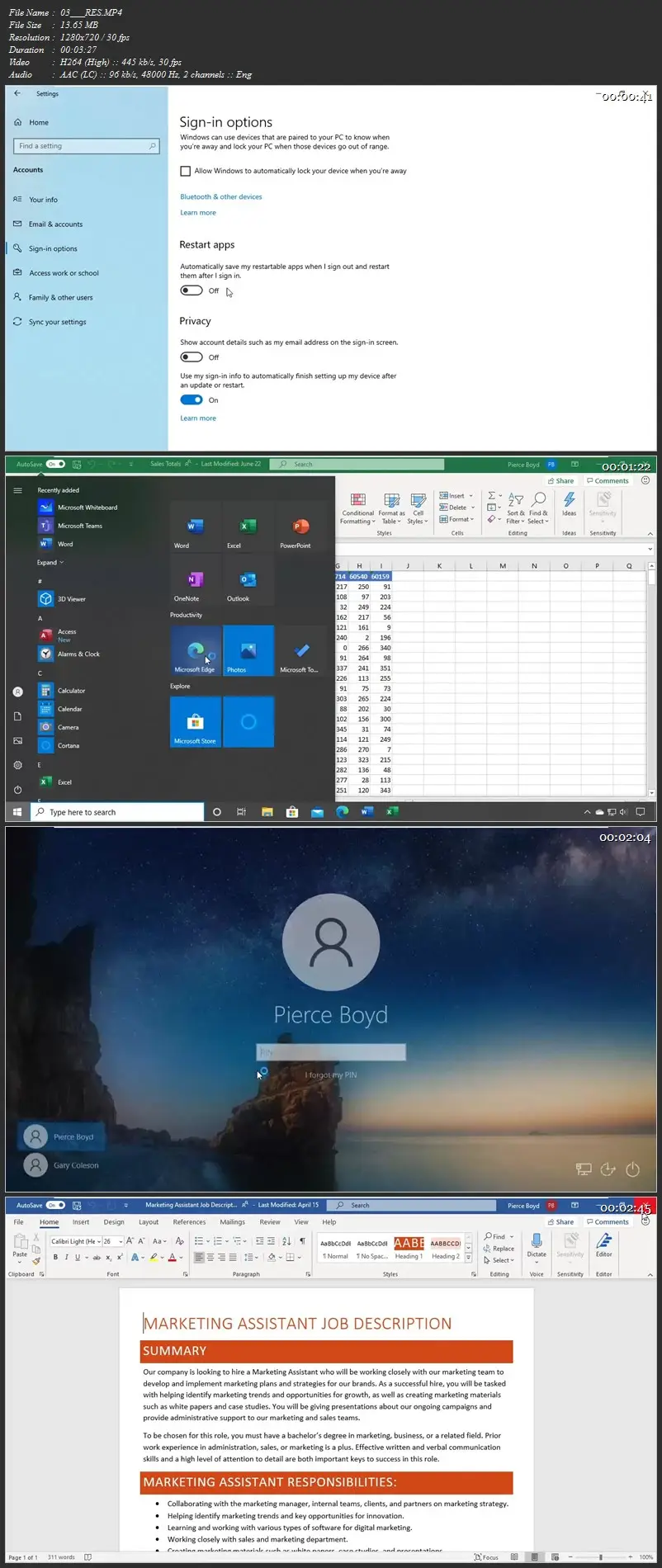Switch to Gary Coleson user account
Viewport: 662px width, 1568px height.
click(62, 1165)
